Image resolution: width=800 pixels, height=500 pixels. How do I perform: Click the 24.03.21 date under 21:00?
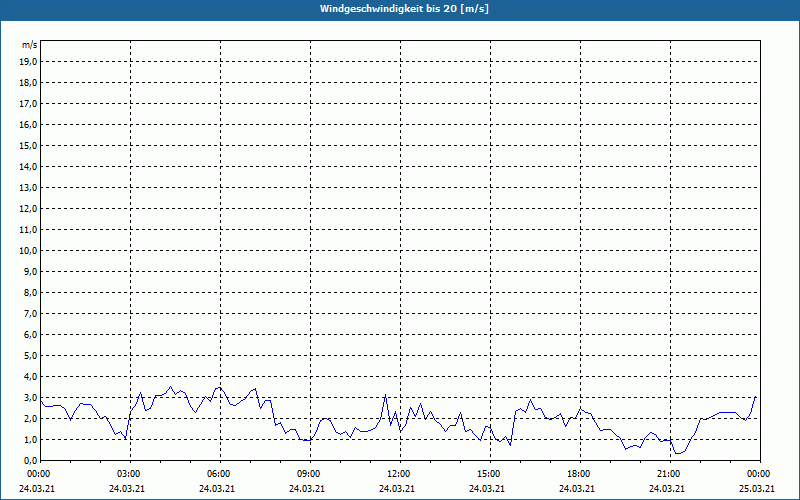point(666,488)
